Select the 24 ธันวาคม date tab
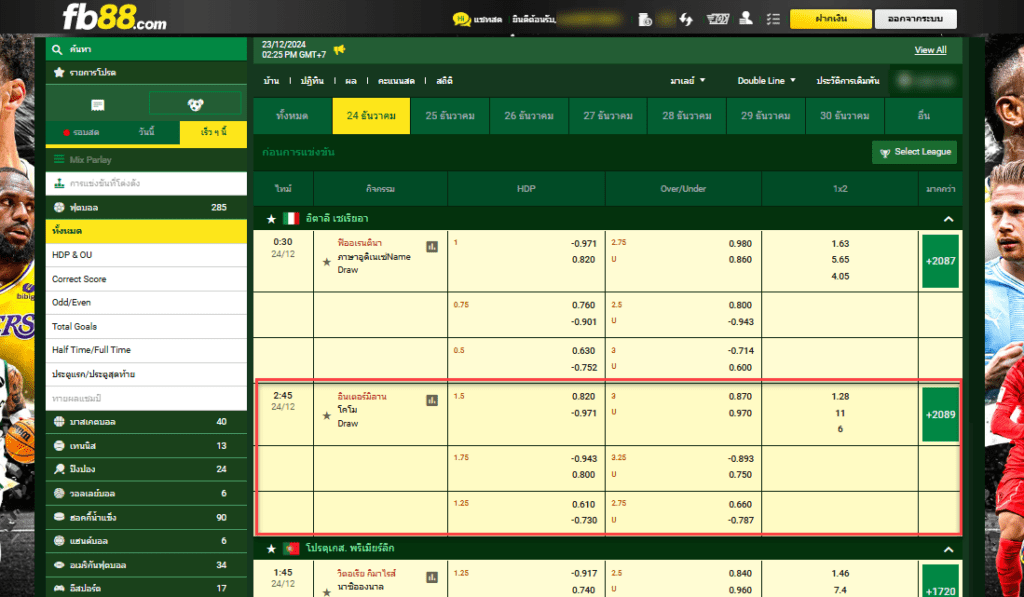 click(371, 116)
